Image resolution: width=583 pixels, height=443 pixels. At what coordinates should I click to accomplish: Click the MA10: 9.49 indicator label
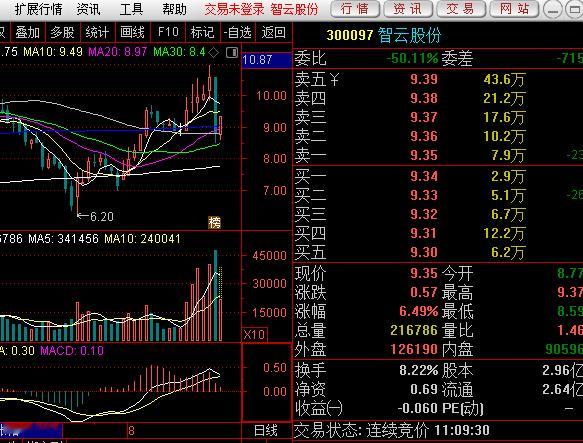point(53,52)
